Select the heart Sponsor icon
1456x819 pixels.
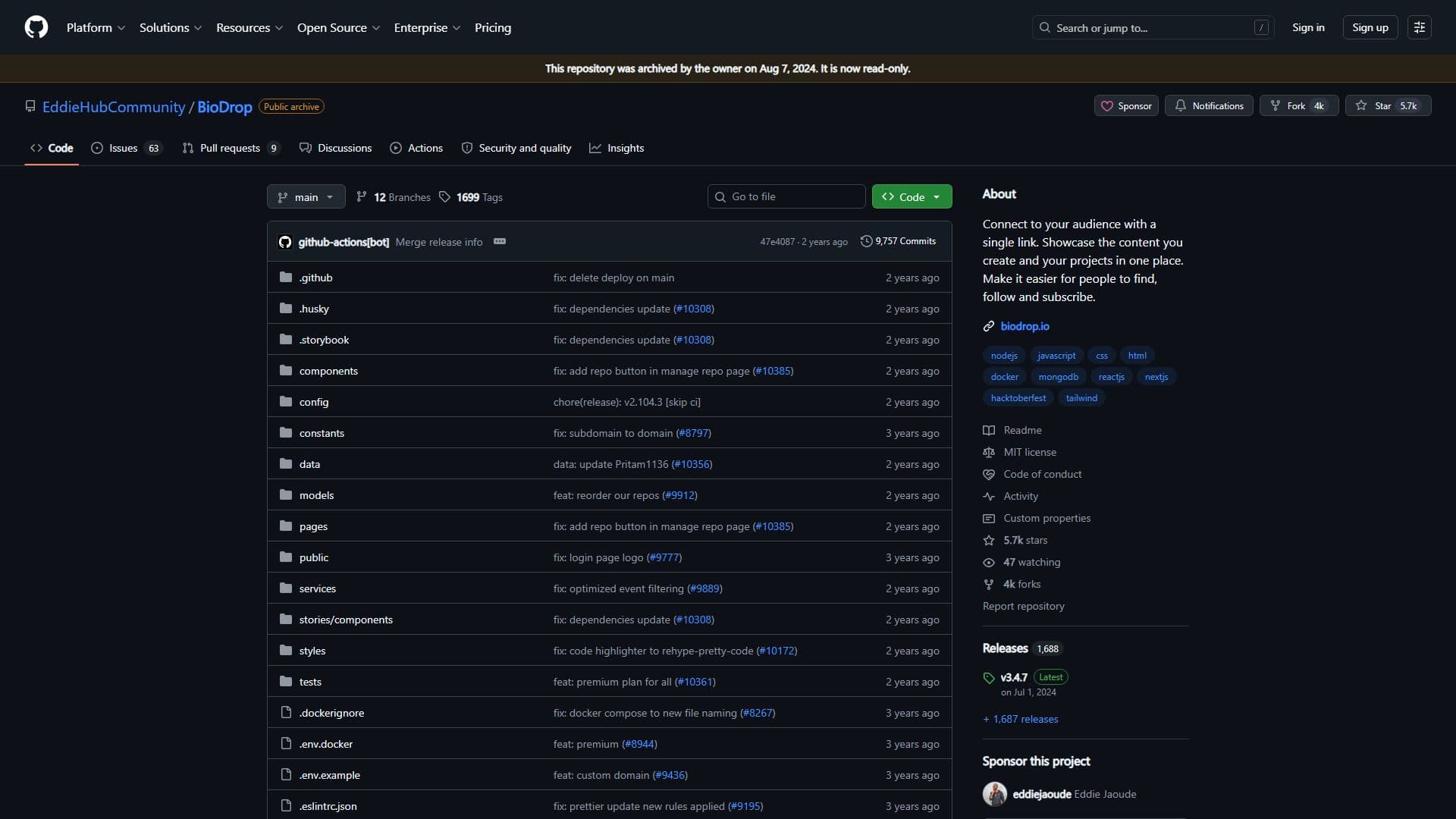pyautogui.click(x=1106, y=106)
